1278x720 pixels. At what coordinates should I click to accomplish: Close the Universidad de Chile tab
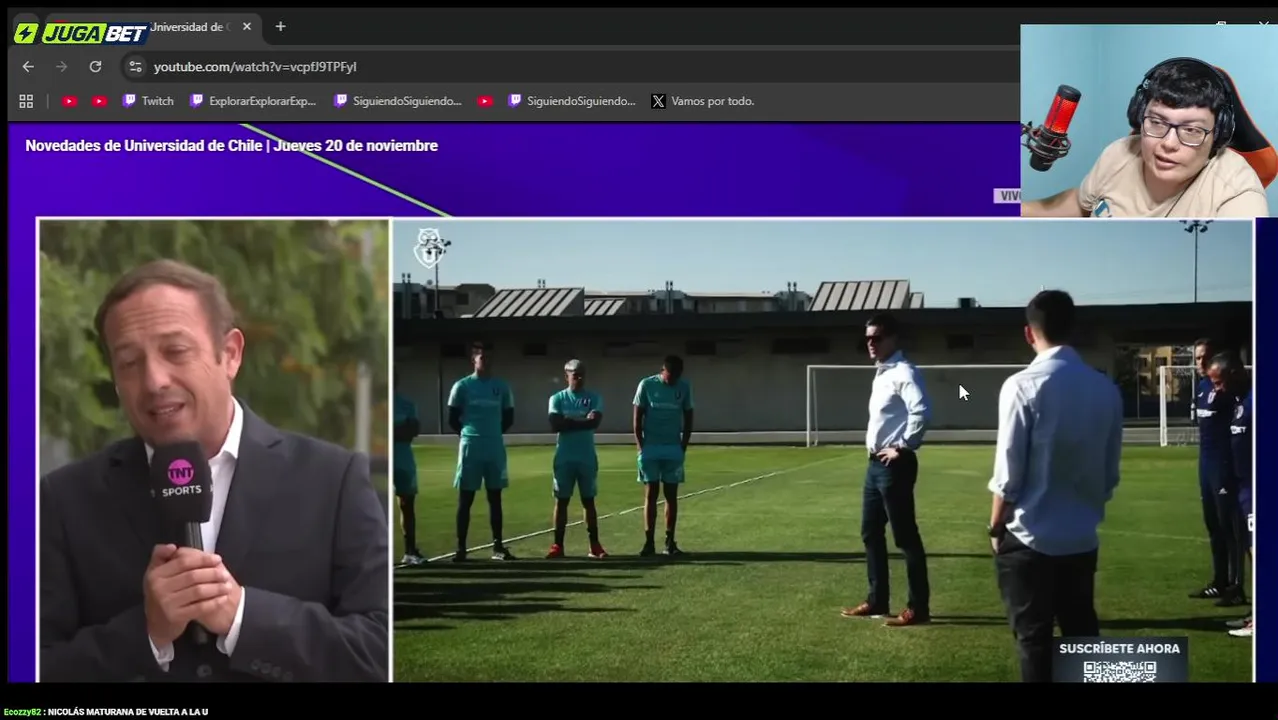(x=247, y=27)
